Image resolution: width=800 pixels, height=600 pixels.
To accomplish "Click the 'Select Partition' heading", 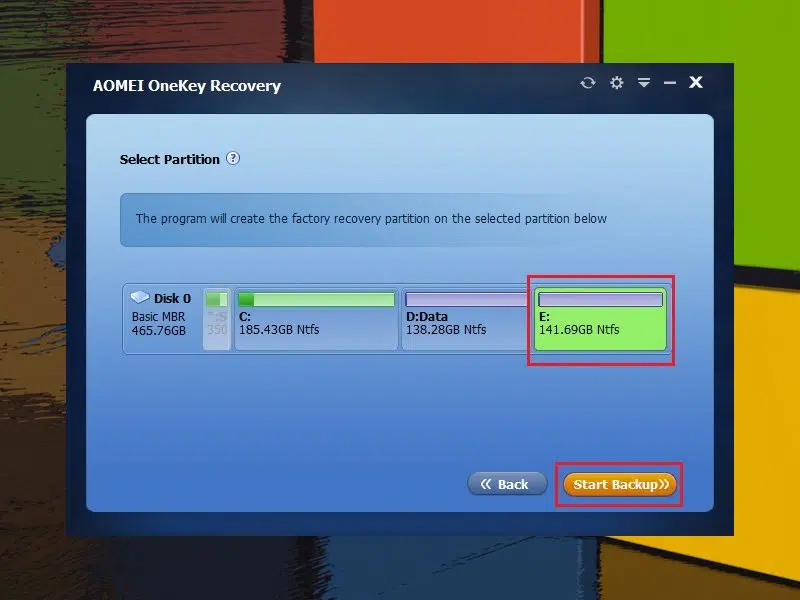I will coord(169,159).
